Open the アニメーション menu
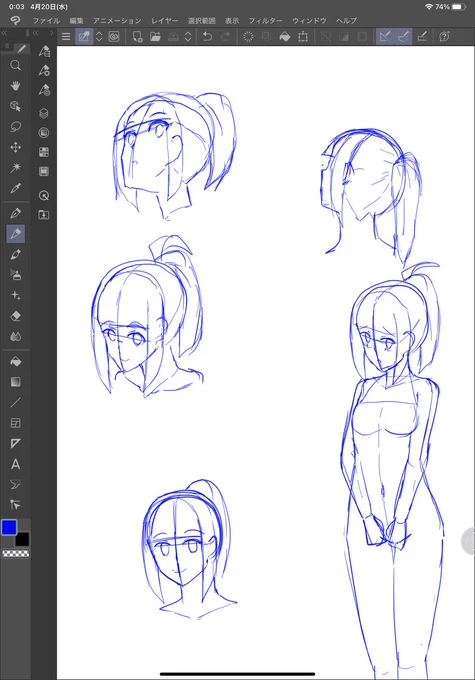 (117, 20)
